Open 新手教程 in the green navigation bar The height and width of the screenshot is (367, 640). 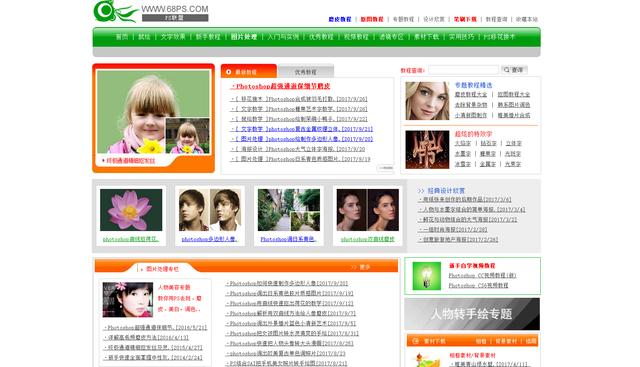coord(208,37)
